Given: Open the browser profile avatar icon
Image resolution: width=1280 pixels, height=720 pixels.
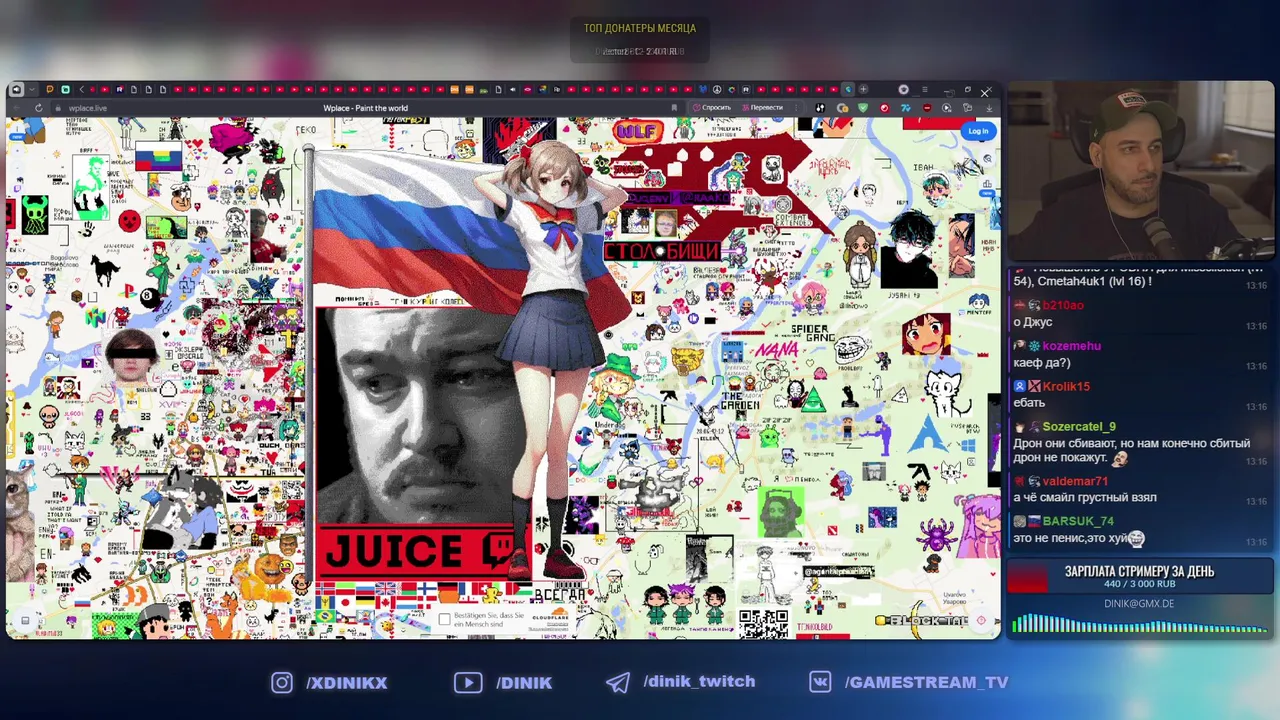Looking at the screenshot, I should pos(904,89).
